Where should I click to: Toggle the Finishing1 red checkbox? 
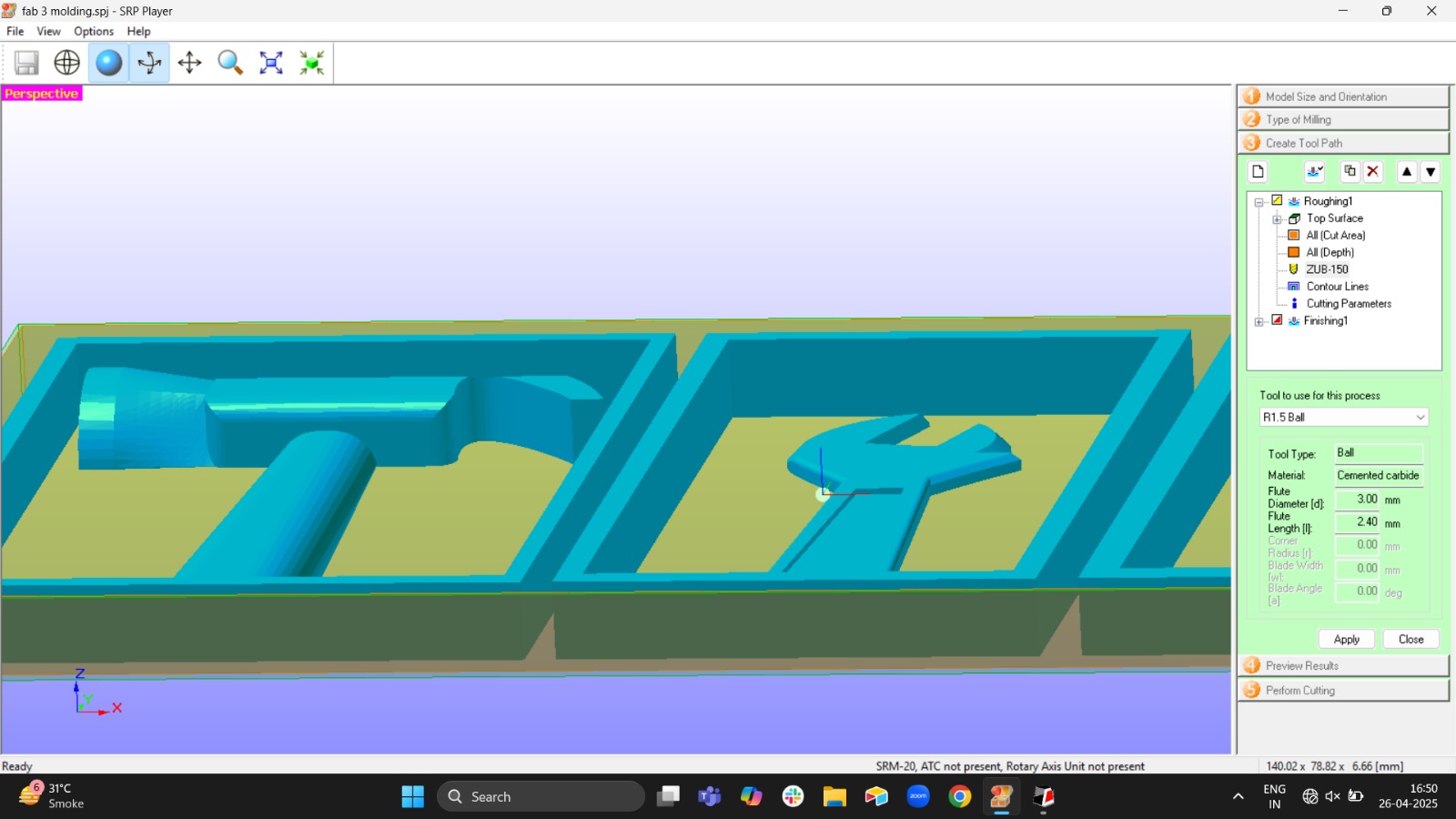point(1277,320)
